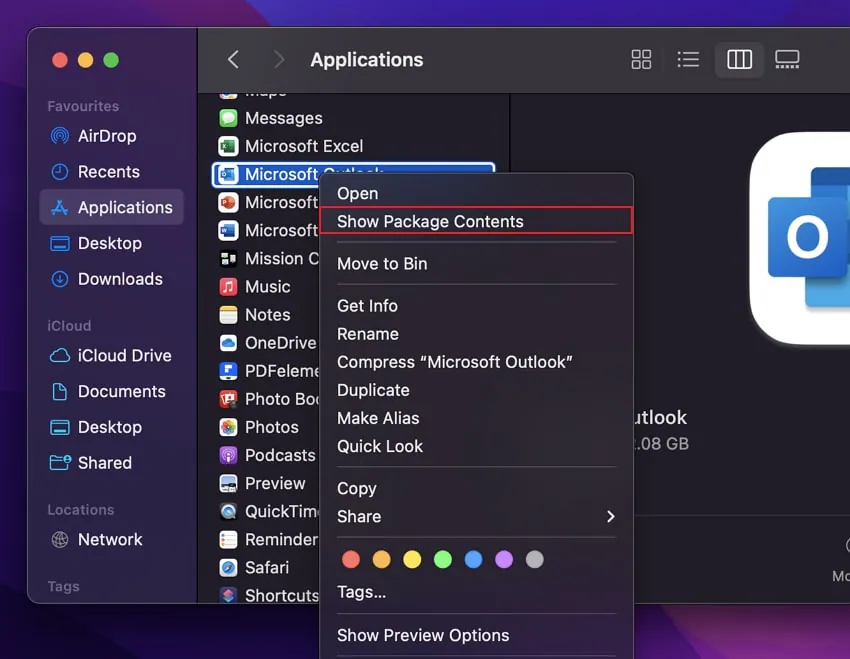Click the QuickTime Player app icon
This screenshot has height=659, width=850.
(x=228, y=512)
